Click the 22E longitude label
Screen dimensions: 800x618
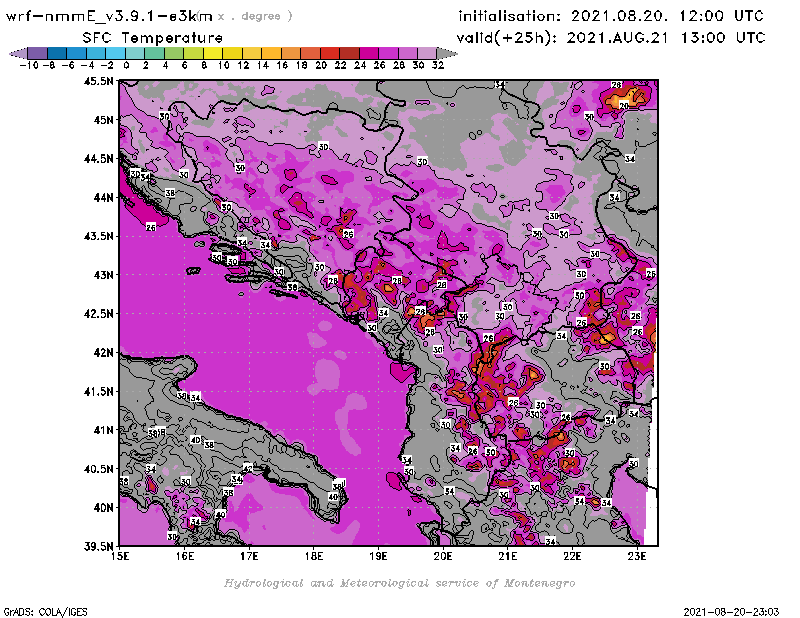coord(572,556)
